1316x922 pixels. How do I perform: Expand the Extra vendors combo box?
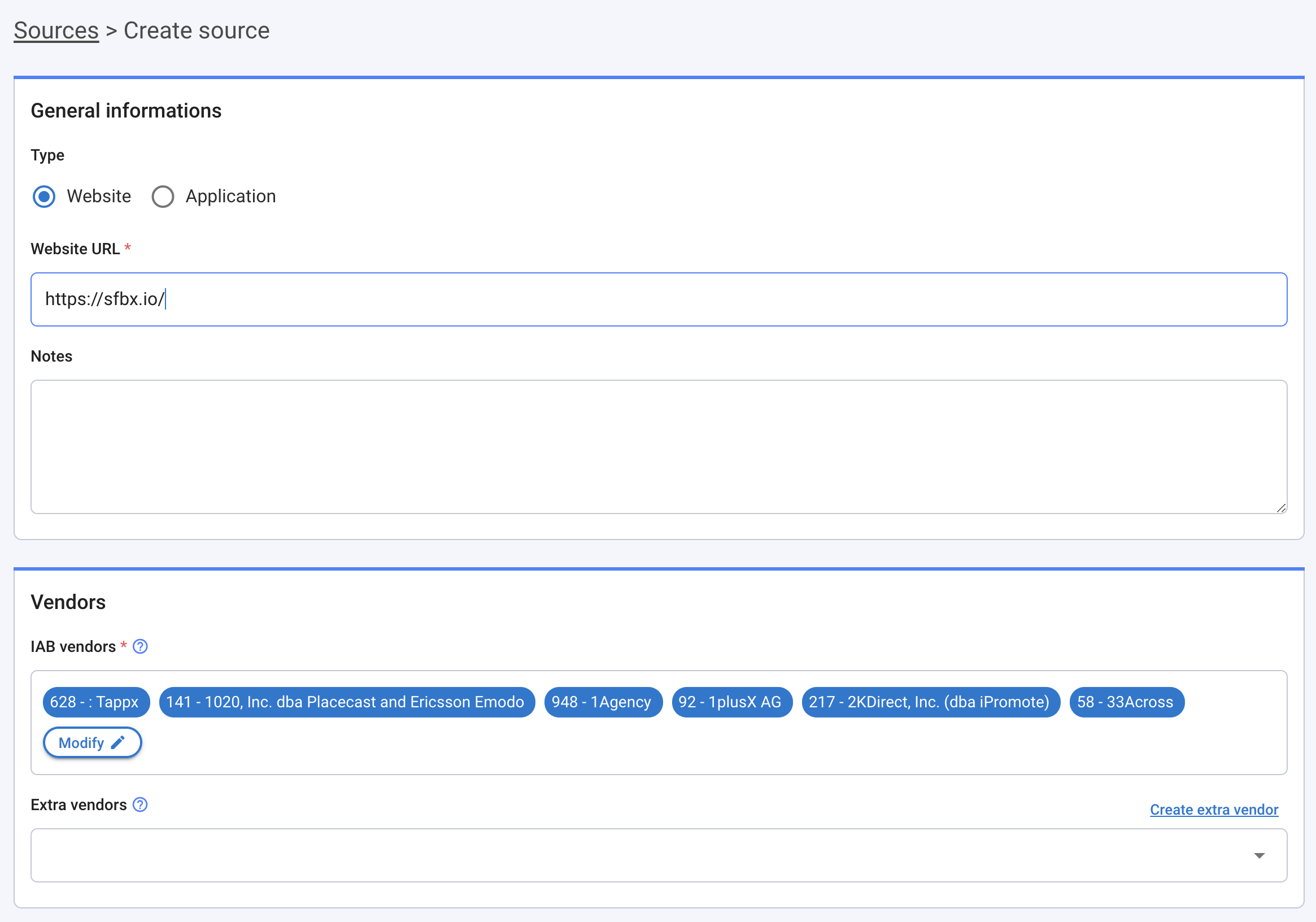click(x=630, y=855)
